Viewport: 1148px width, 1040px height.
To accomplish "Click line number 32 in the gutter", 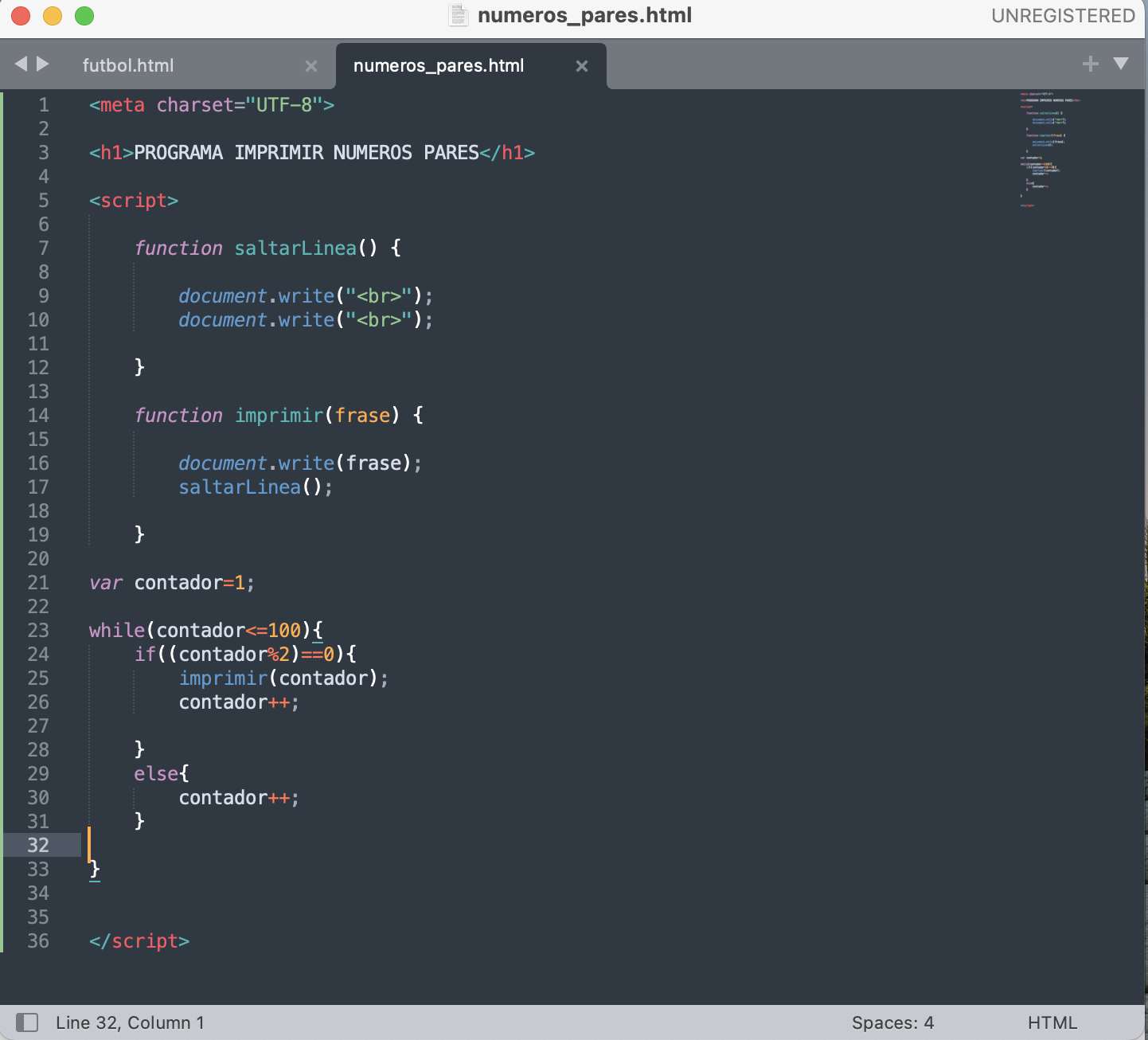I will click(x=38, y=846).
